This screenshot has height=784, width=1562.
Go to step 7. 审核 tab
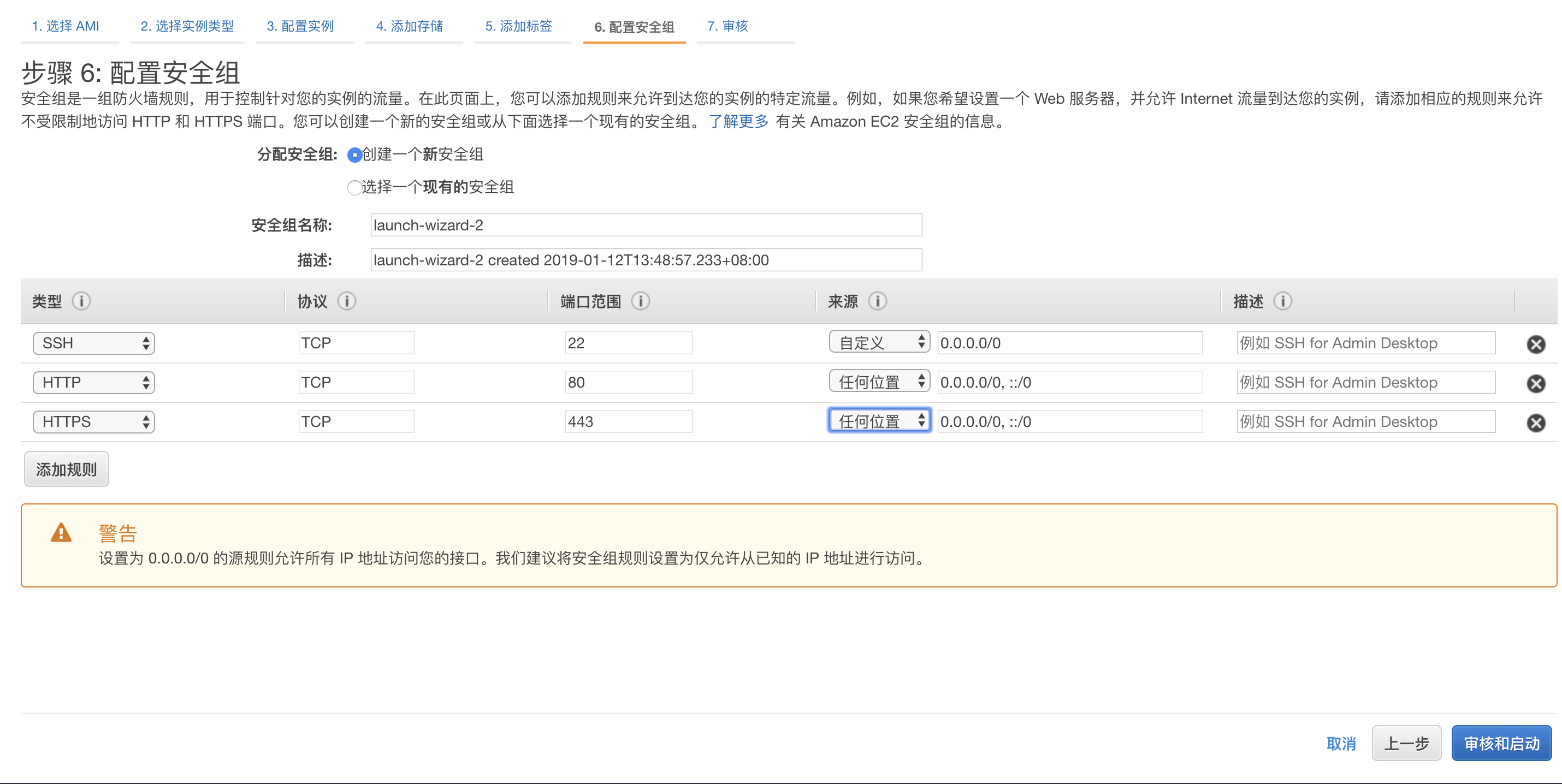[x=727, y=26]
